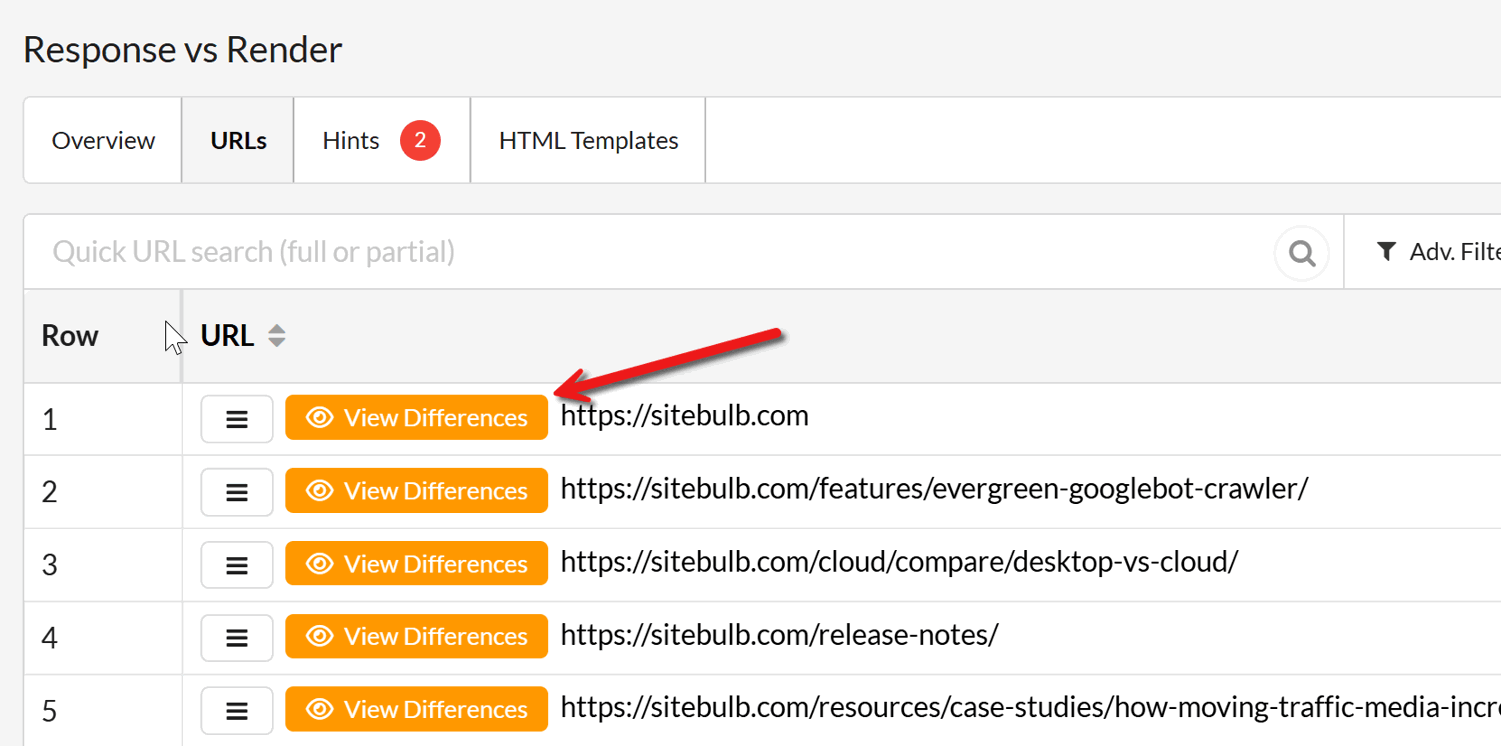The height and width of the screenshot is (746, 1501).
Task: Open the HTML Templates tab
Action: coord(588,140)
